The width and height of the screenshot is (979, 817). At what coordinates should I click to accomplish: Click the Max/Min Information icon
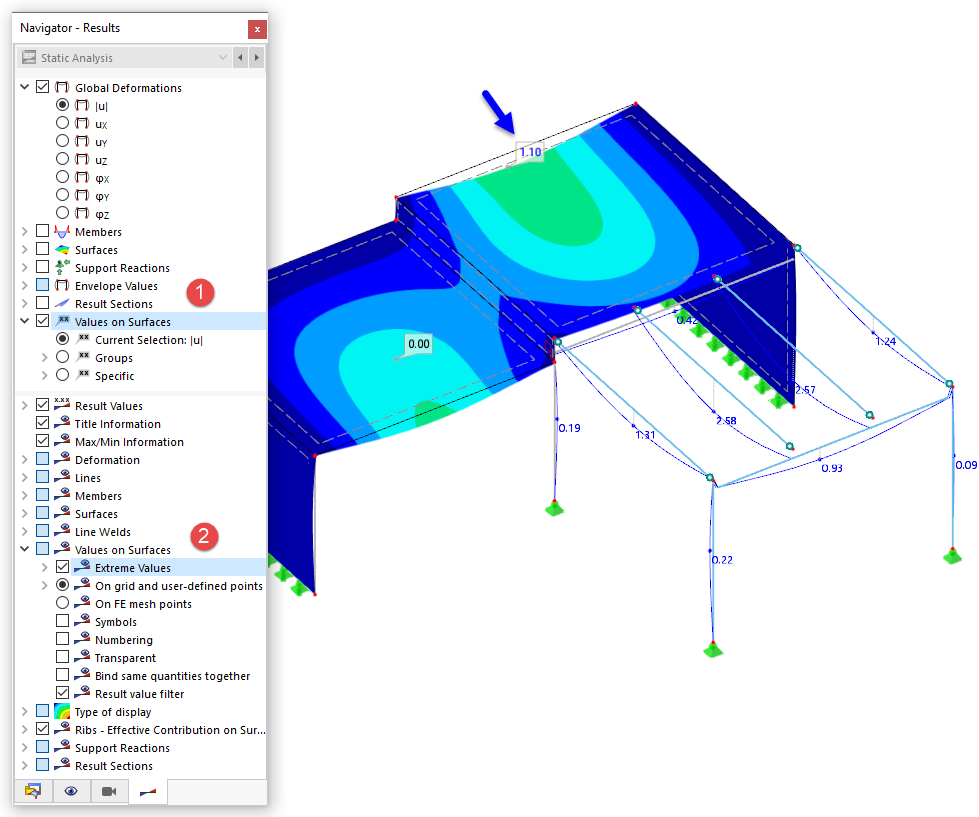pos(62,441)
